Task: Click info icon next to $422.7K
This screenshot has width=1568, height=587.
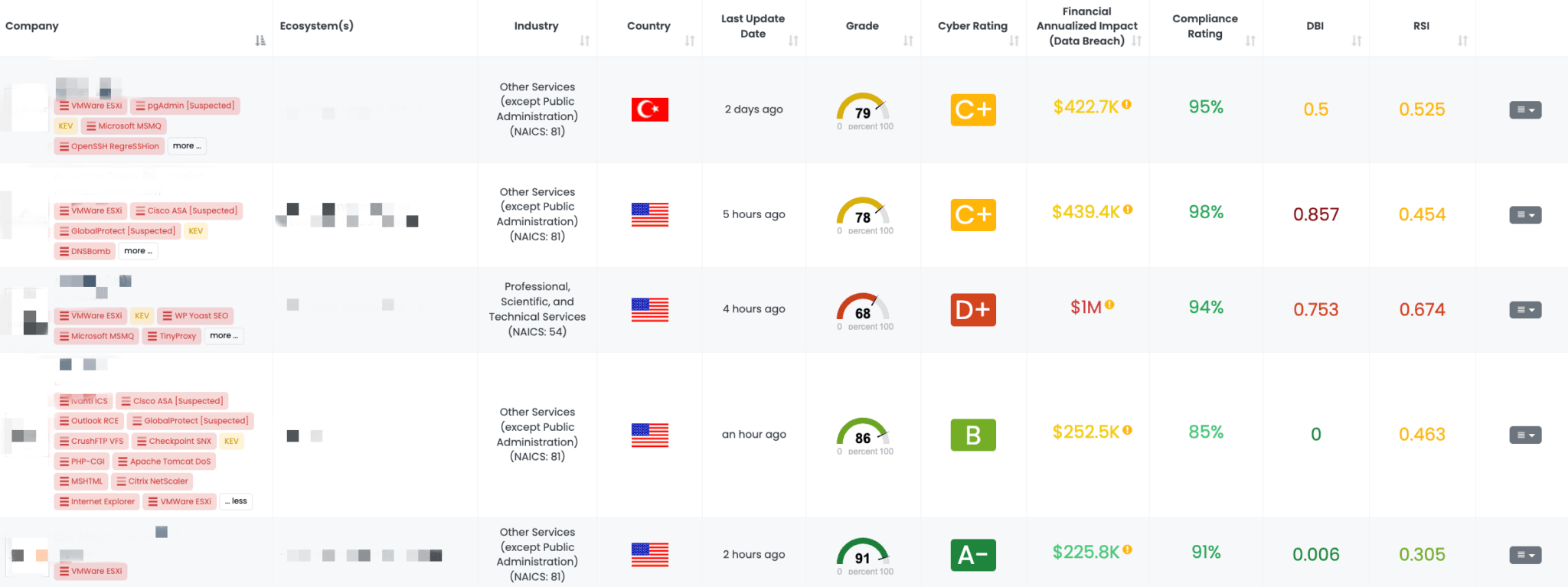Action: pyautogui.click(x=1127, y=105)
